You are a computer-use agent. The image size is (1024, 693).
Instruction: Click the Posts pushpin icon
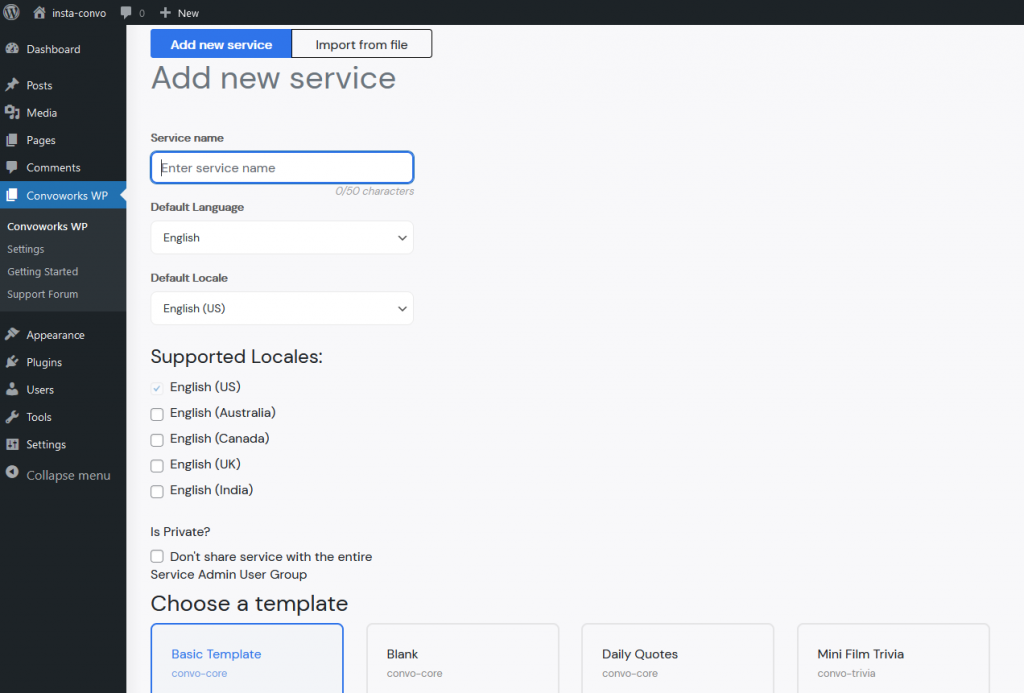pyautogui.click(x=12, y=85)
